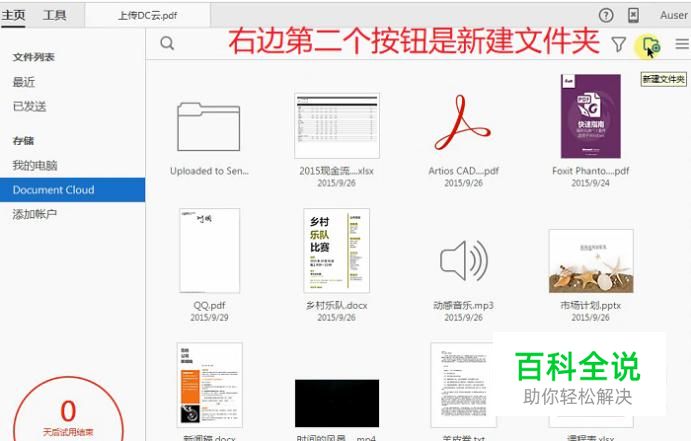Viewport: 691px width, 441px height.
Task: Select Document Cloud storage
Action: (72, 190)
